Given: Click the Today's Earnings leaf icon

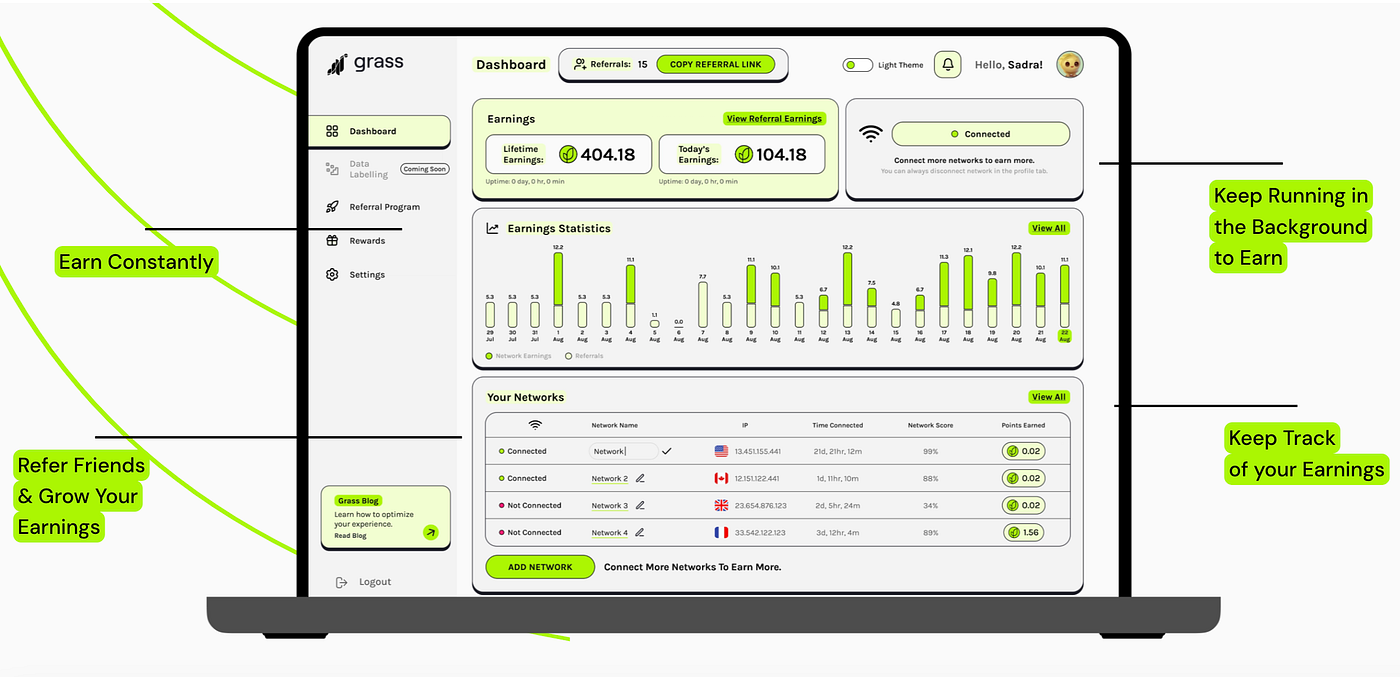Looking at the screenshot, I should tap(744, 154).
